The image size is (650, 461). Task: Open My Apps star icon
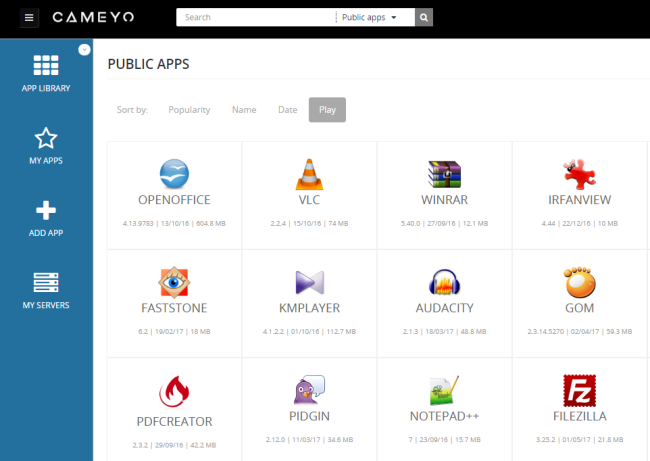(46, 138)
